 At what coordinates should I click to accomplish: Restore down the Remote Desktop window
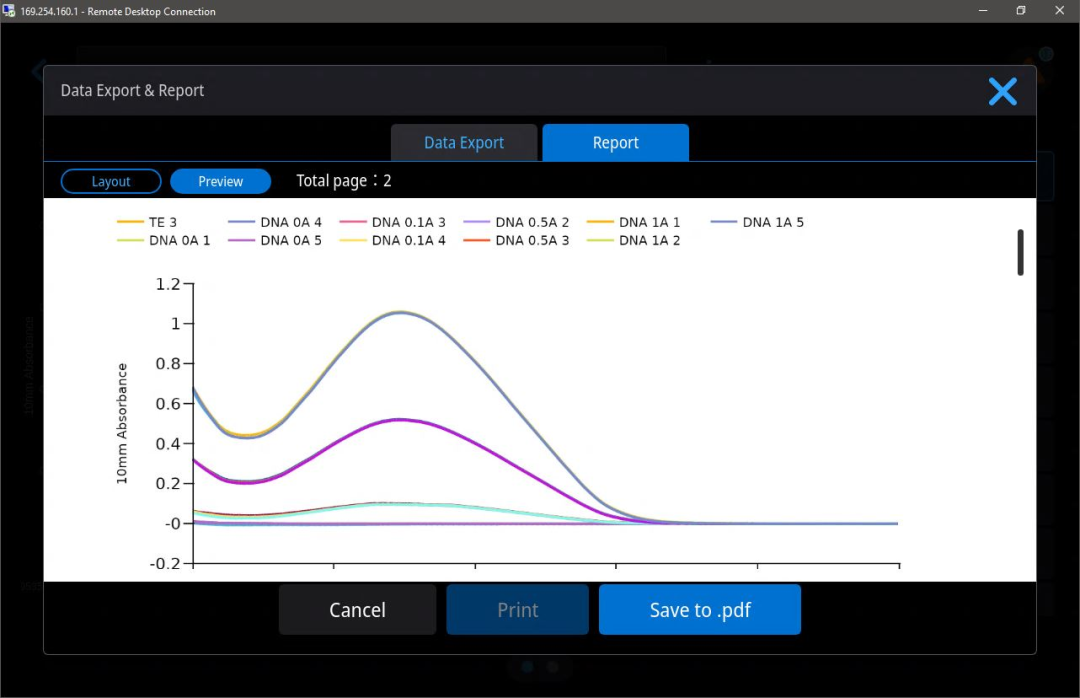[x=1021, y=10]
